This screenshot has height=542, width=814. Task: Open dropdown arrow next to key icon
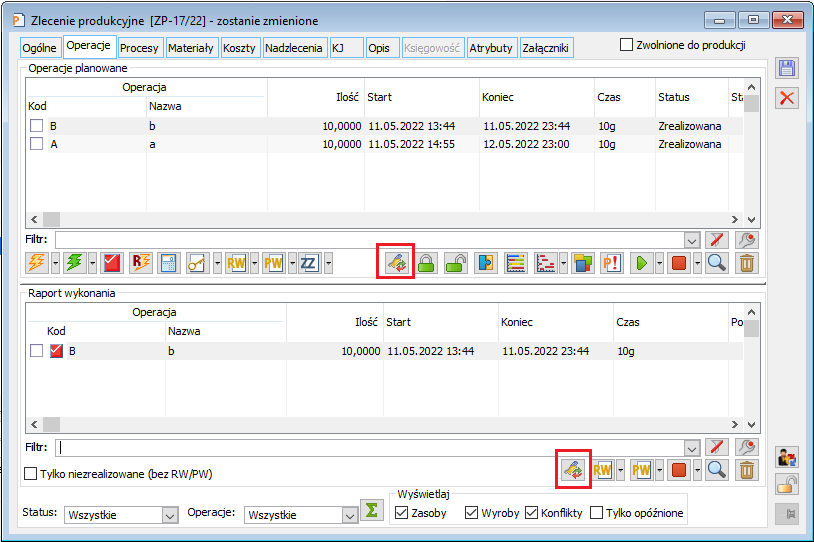tap(217, 263)
